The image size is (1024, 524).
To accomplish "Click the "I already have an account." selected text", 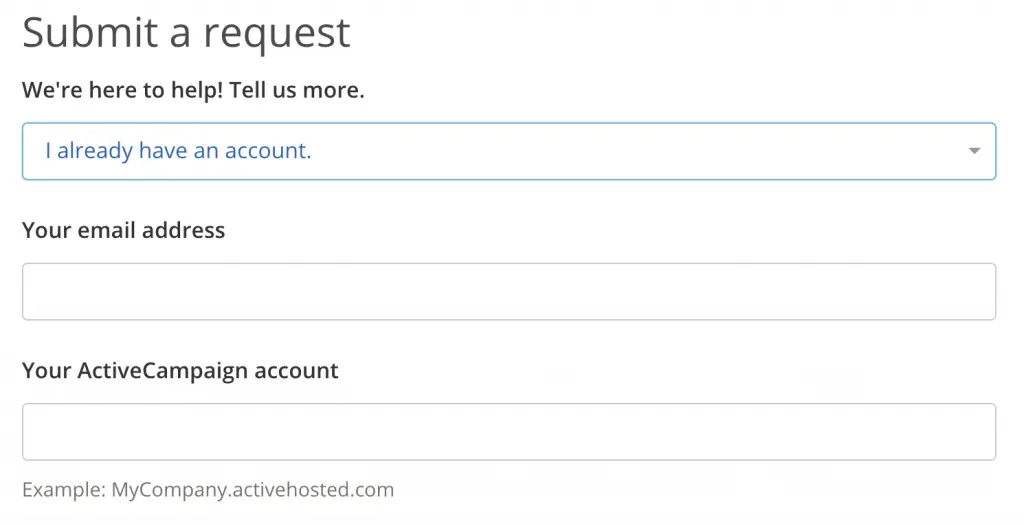I will [178, 151].
